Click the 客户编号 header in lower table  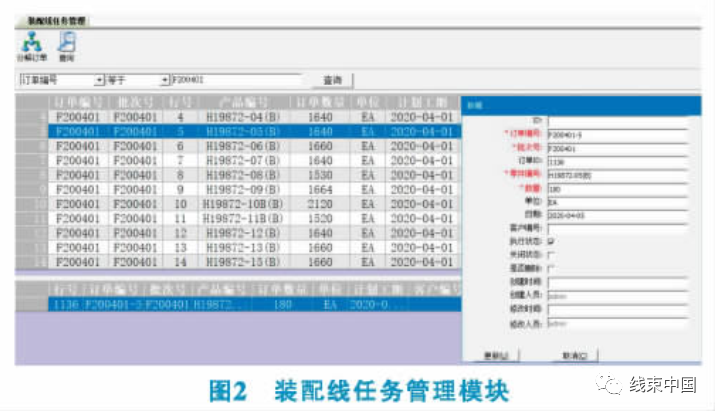point(436,290)
